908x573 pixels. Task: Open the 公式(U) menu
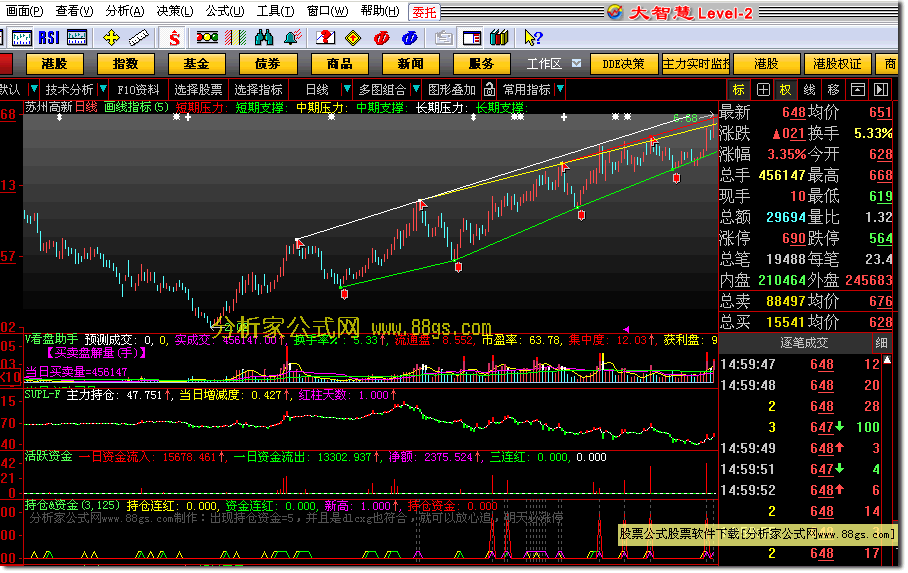(225, 11)
